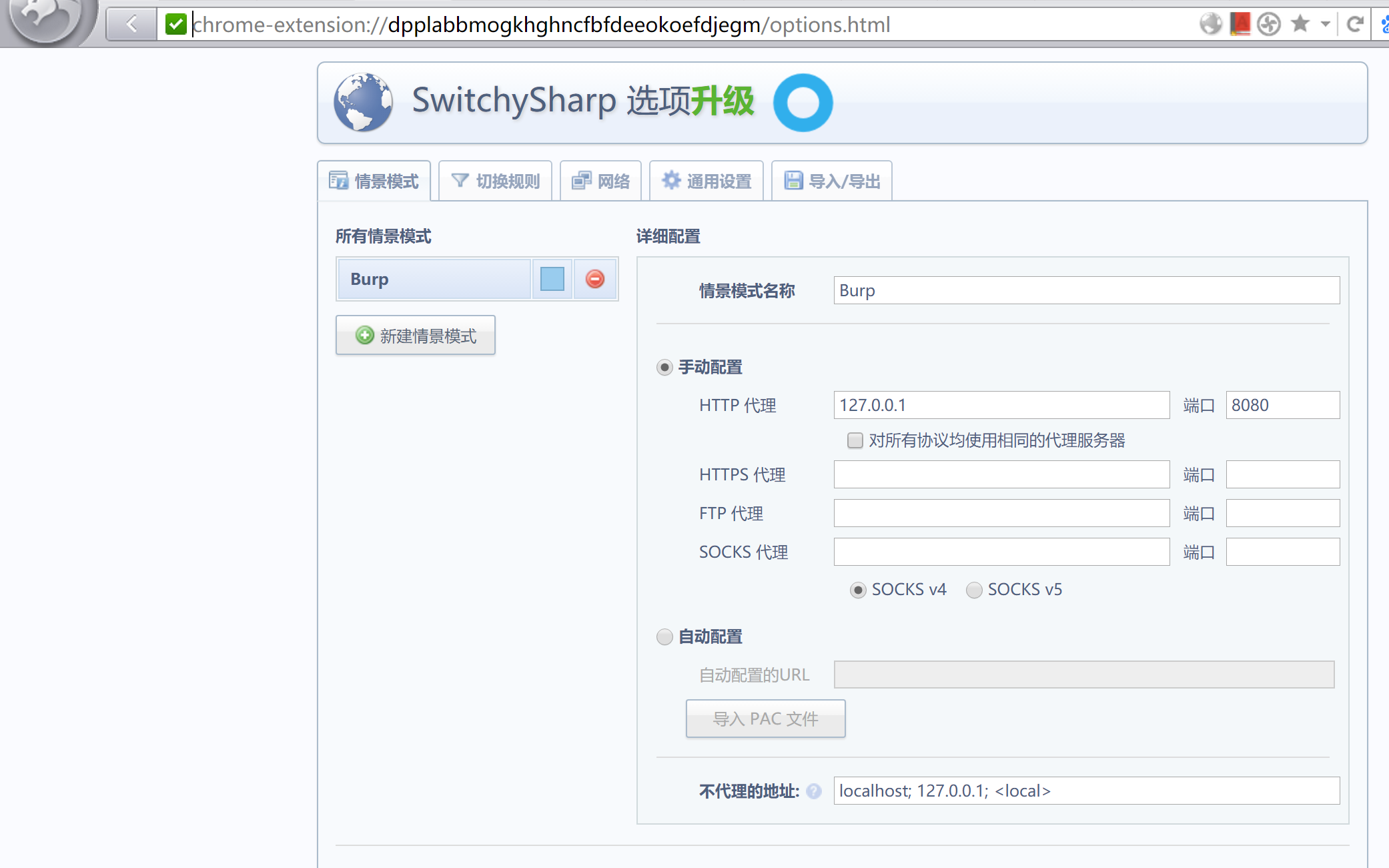1389x868 pixels.
Task: Check 对所有协议均使用相同的代理服务器 checkbox
Action: tap(855, 440)
